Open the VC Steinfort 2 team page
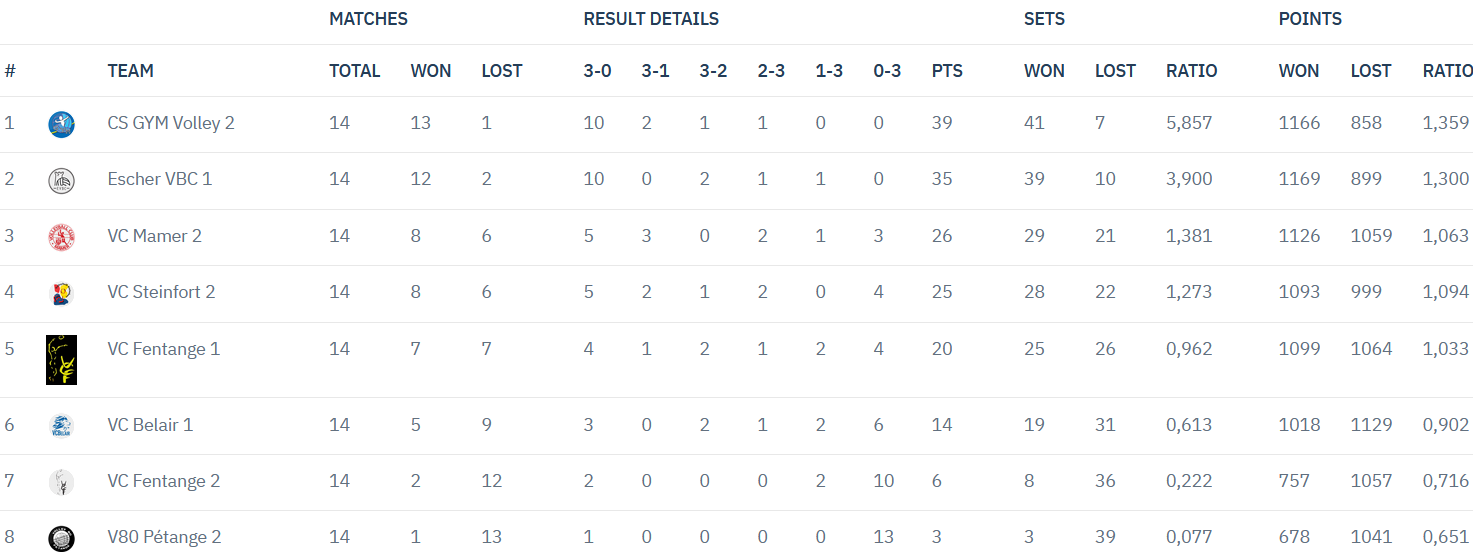Screen dimensions: 1473x552 click(161, 292)
